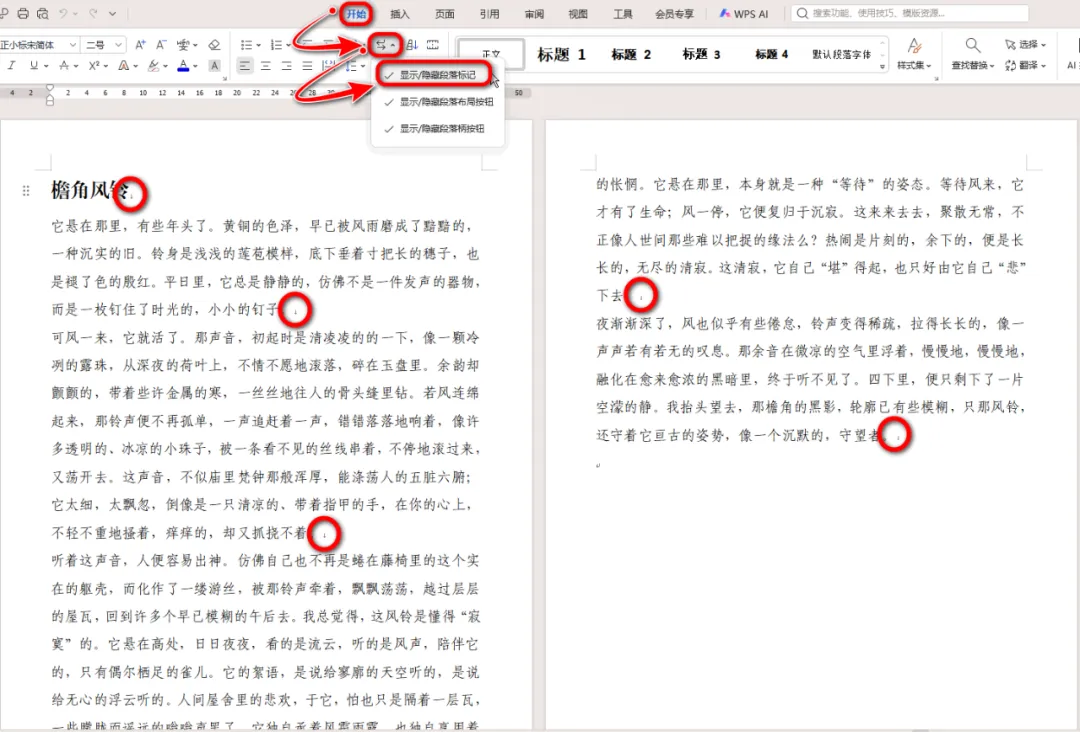Open the font color dropdown arrow
Image resolution: width=1080 pixels, height=732 pixels.
coord(195,66)
